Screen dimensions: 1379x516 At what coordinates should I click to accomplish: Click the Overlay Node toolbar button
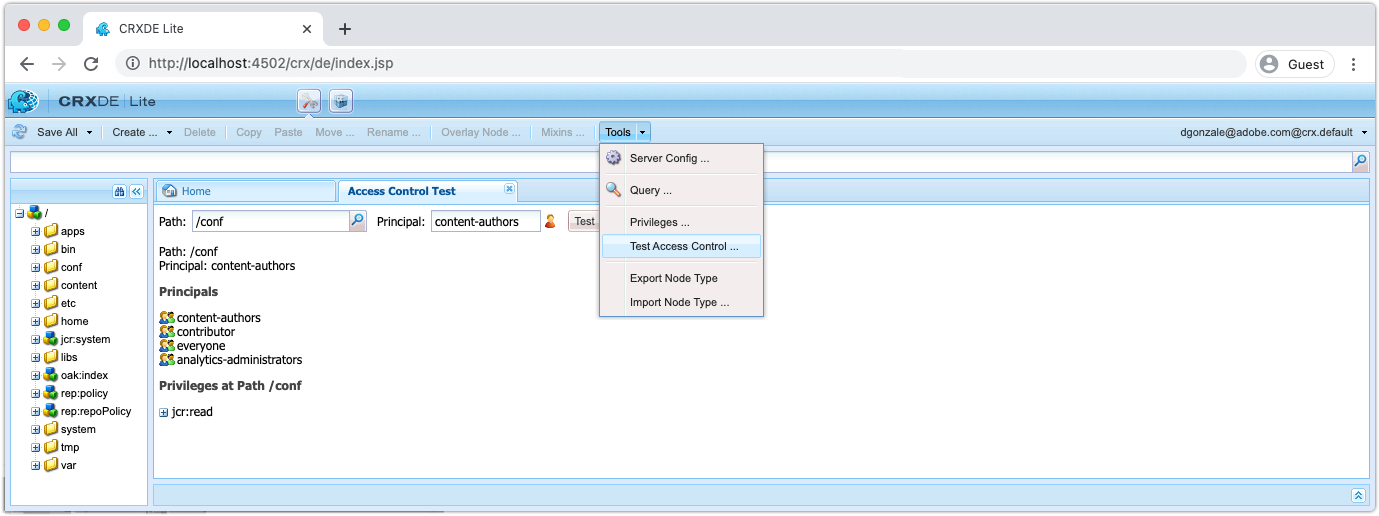pos(481,132)
